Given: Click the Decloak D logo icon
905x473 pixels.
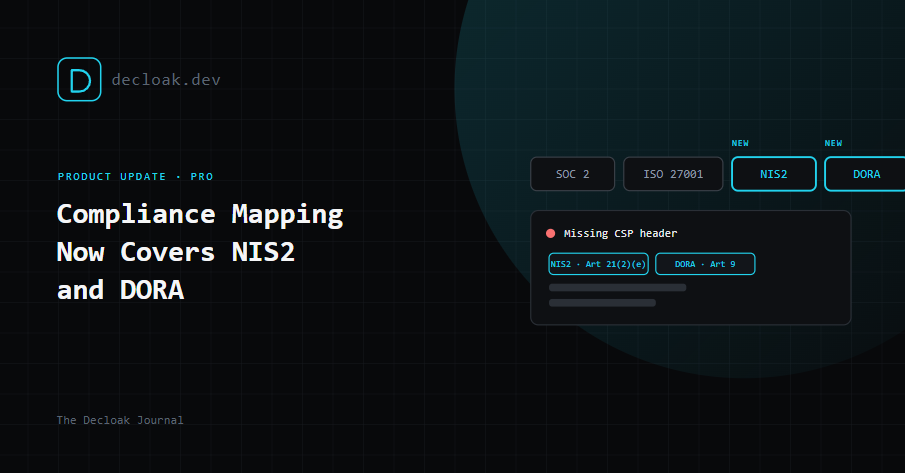Looking at the screenshot, I should tap(79, 80).
